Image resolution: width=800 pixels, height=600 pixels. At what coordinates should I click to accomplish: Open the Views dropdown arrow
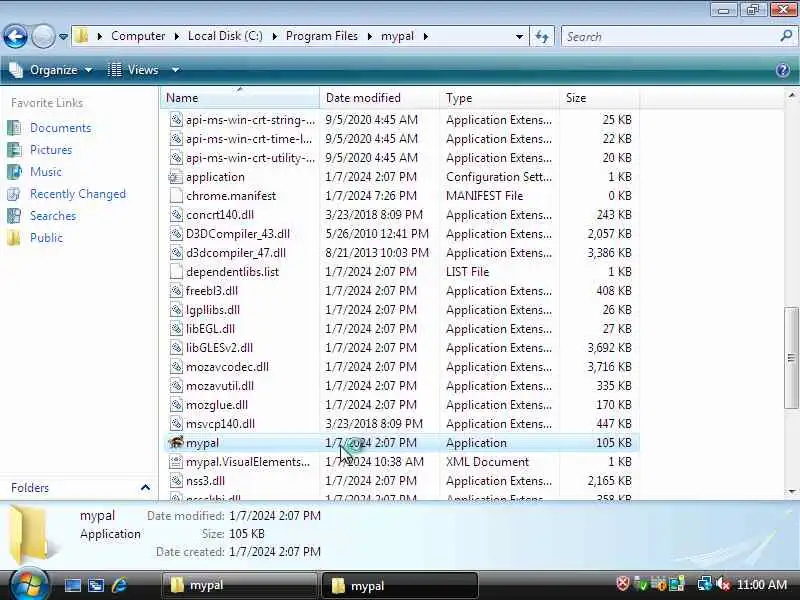tap(175, 70)
